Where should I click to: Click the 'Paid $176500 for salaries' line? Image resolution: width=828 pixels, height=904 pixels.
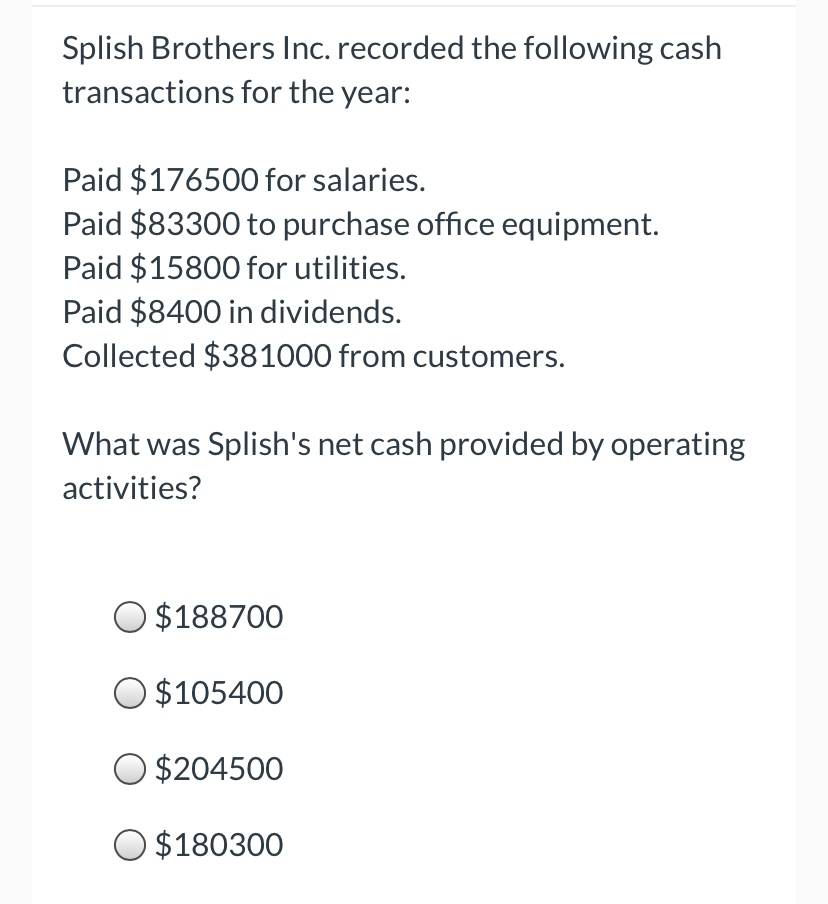point(244,180)
